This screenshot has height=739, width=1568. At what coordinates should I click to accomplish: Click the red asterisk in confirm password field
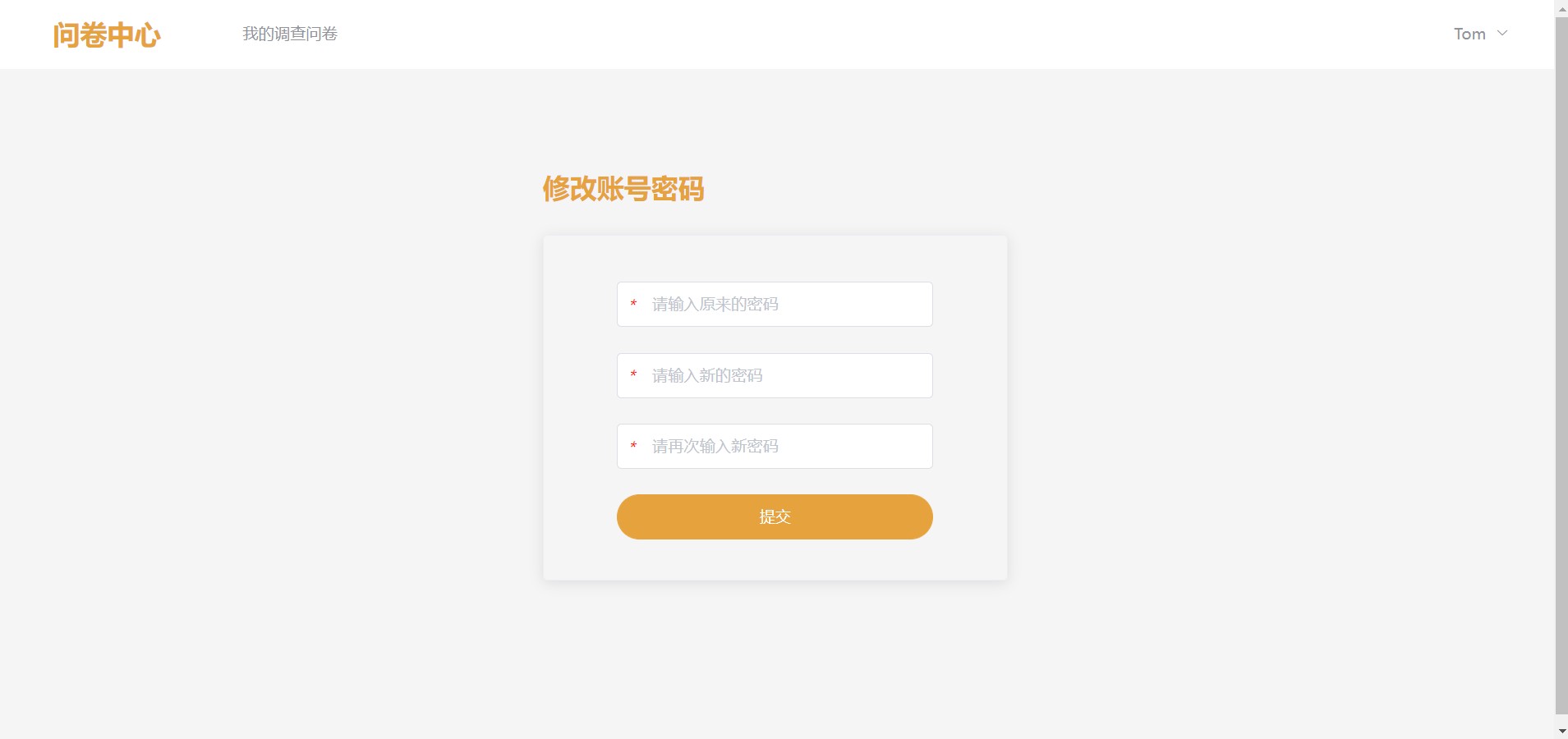[633, 447]
